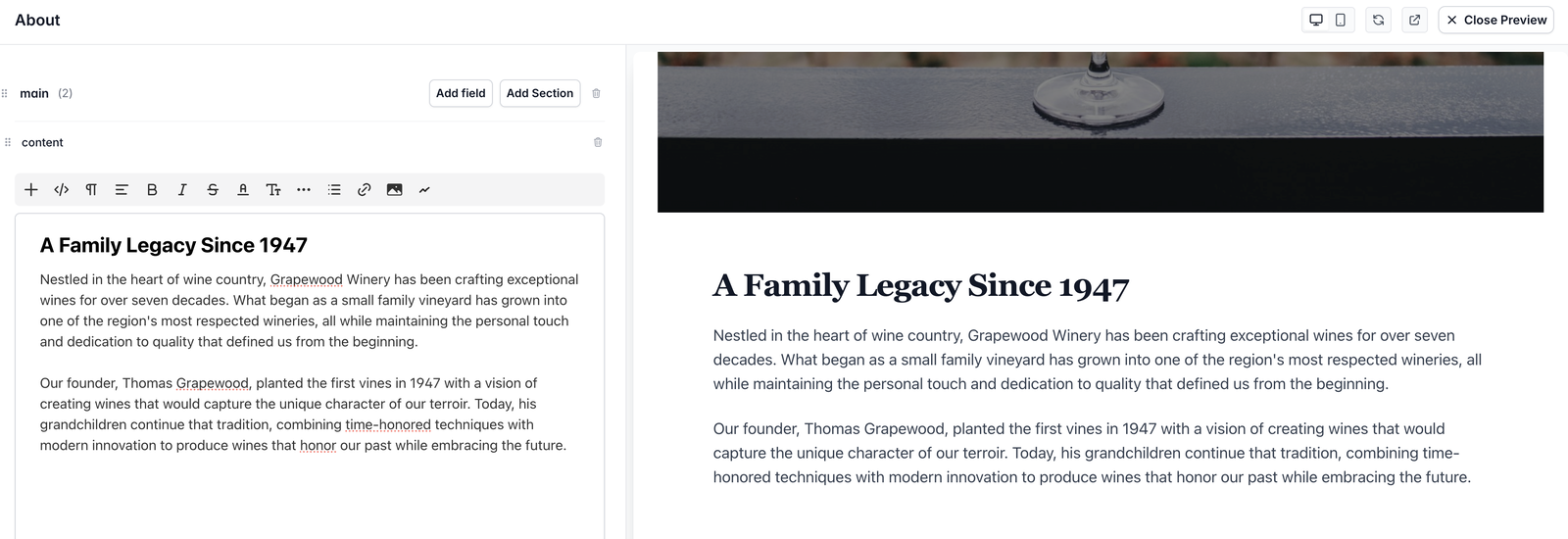
Task: Toggle strikethrough formatting
Action: pyautogui.click(x=213, y=190)
